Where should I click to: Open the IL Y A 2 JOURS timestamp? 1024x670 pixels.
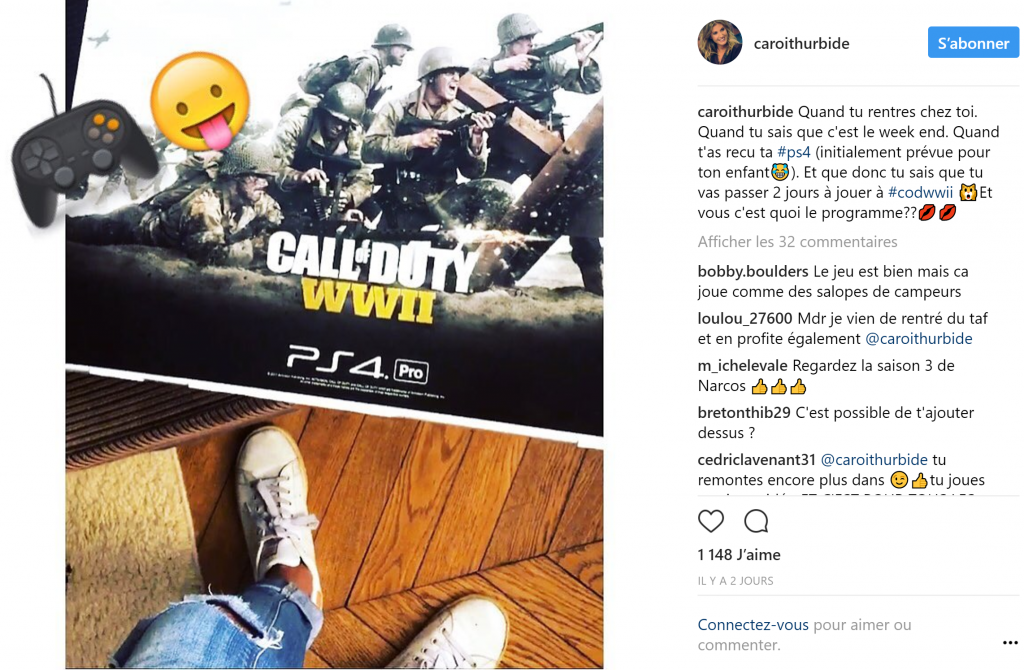point(735,581)
